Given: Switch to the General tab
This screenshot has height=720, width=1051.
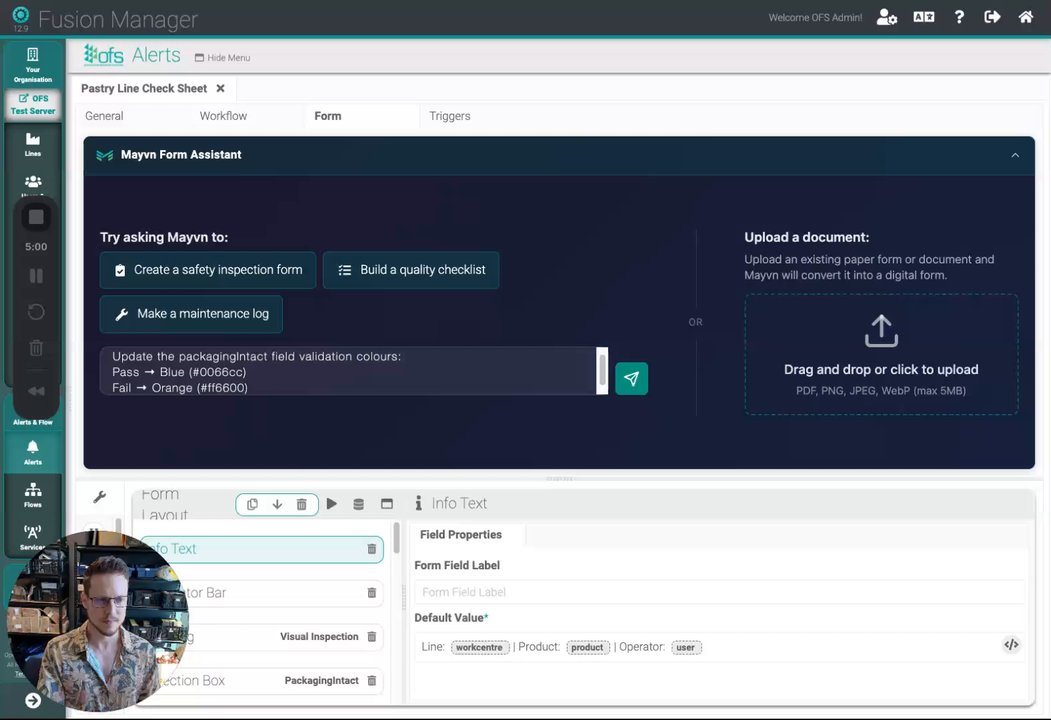Looking at the screenshot, I should pos(104,116).
